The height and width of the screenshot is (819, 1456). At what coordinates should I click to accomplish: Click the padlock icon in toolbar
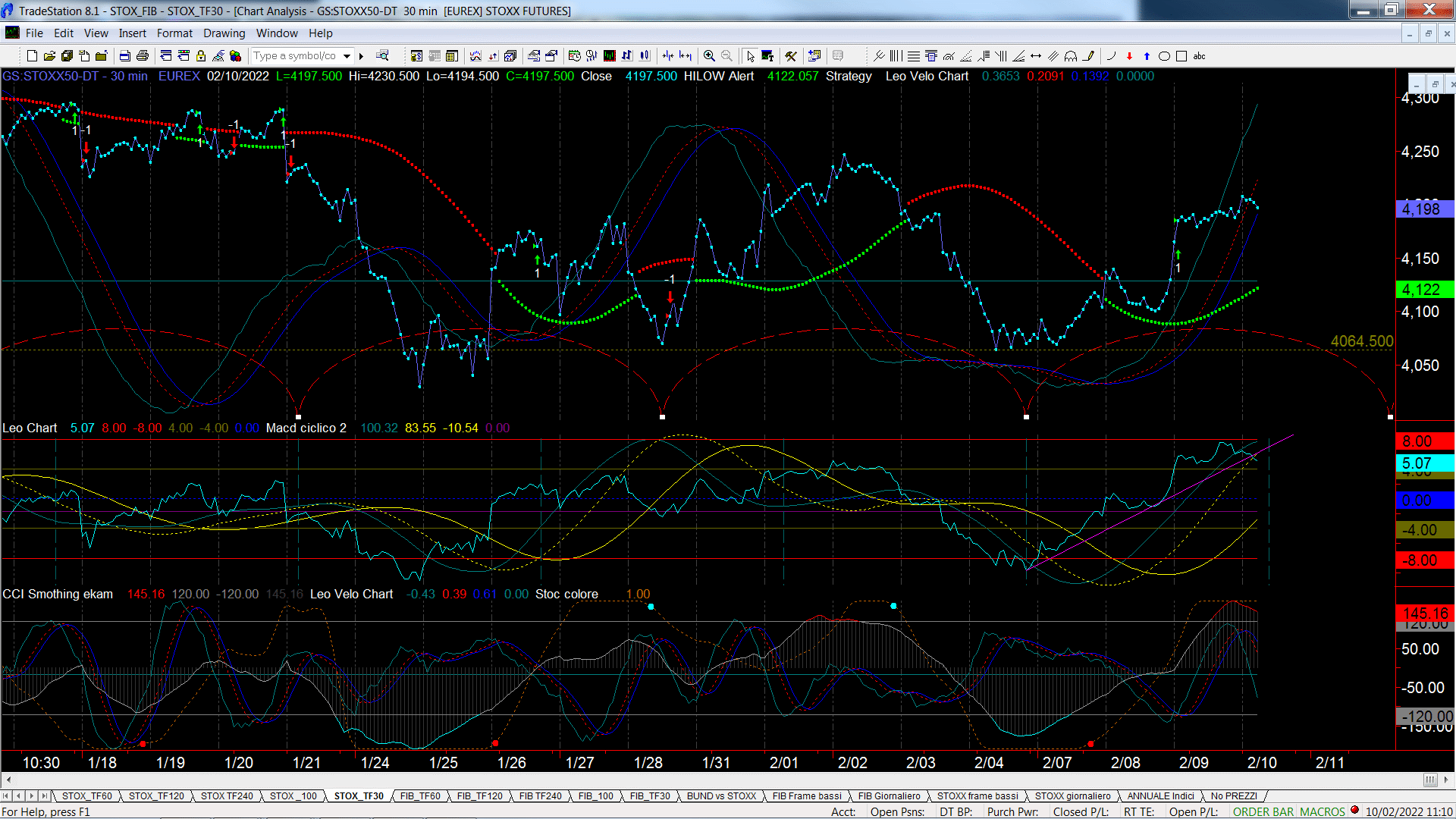[201, 56]
